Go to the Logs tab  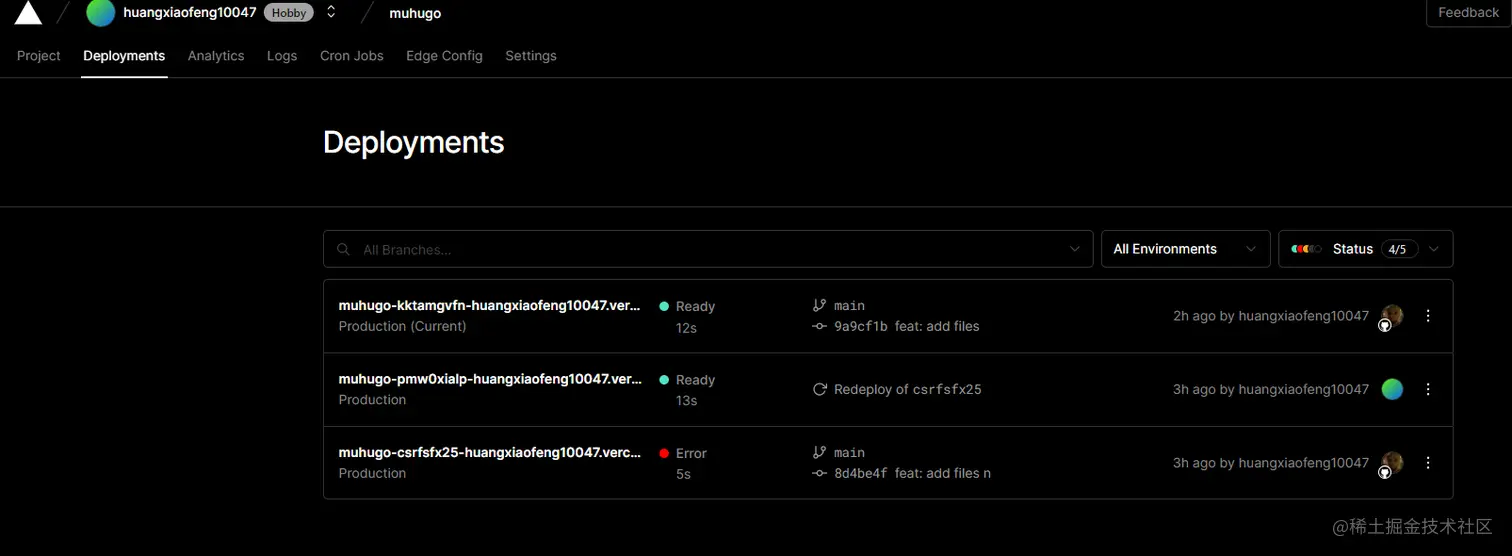282,56
